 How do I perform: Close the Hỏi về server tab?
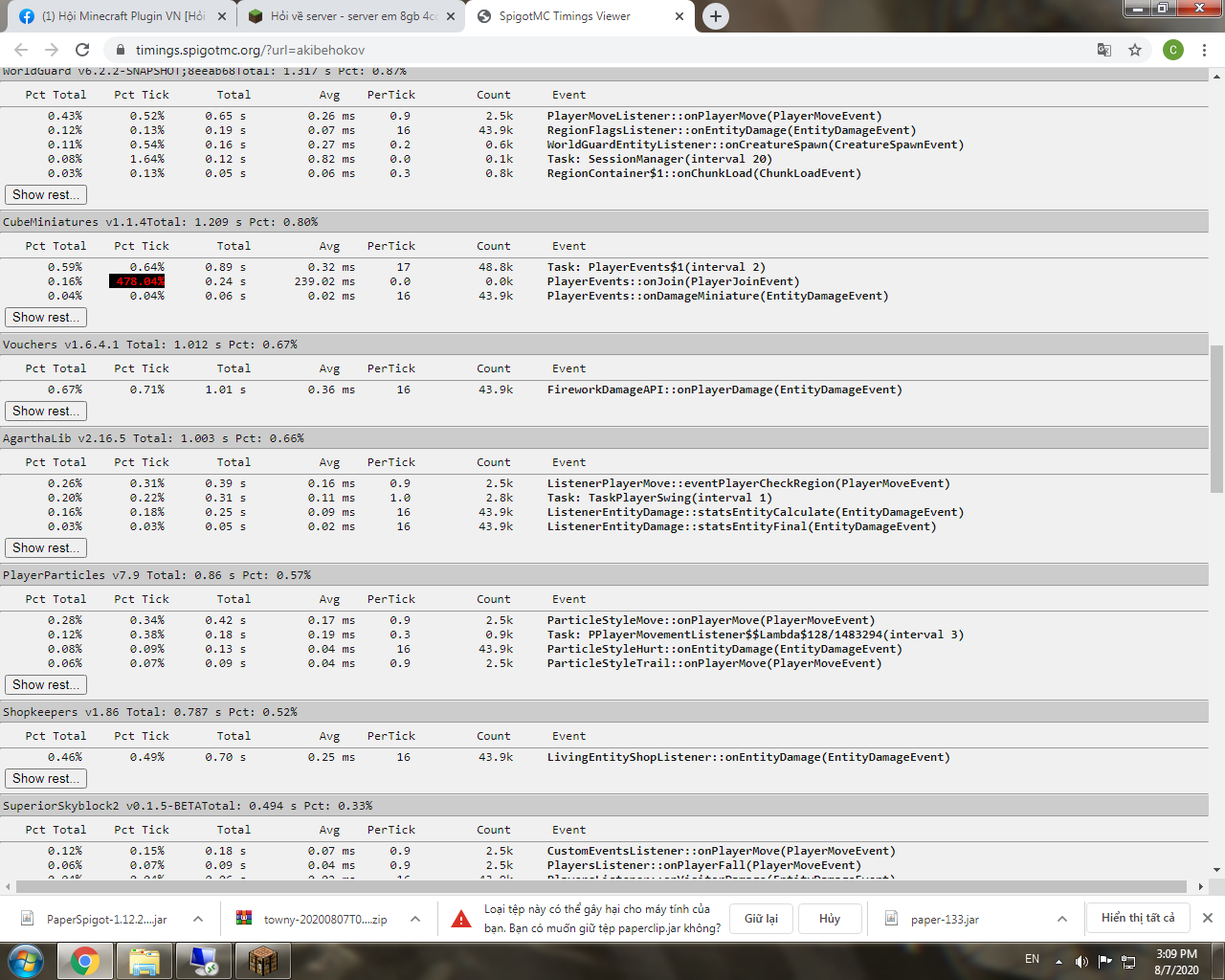(451, 16)
